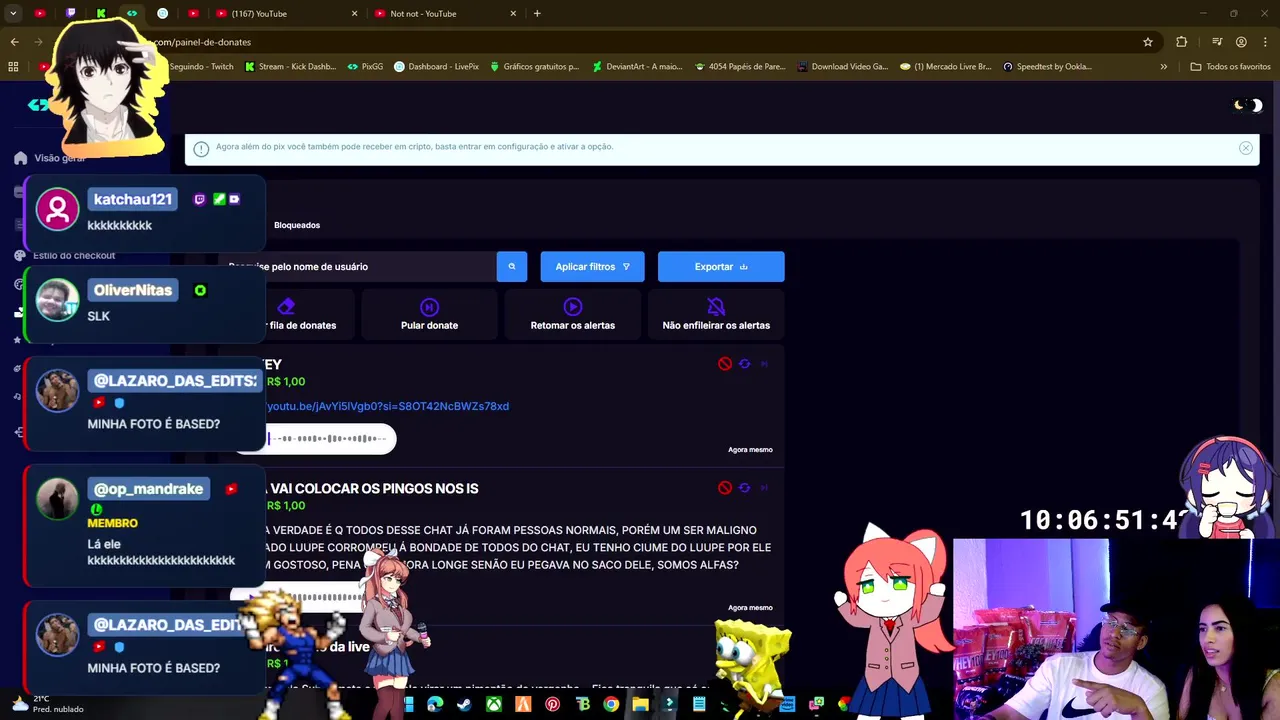Go back in browser history

pyautogui.click(x=14, y=42)
